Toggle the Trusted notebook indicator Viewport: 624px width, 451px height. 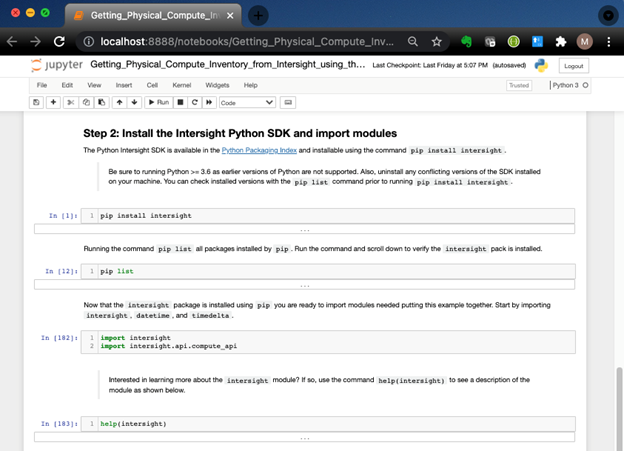pyautogui.click(x=519, y=86)
